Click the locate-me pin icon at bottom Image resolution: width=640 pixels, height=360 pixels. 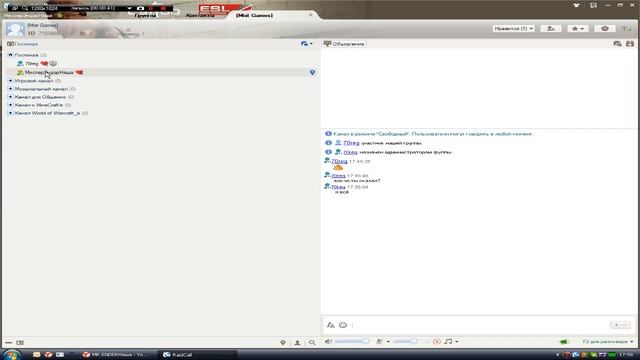coord(283,342)
